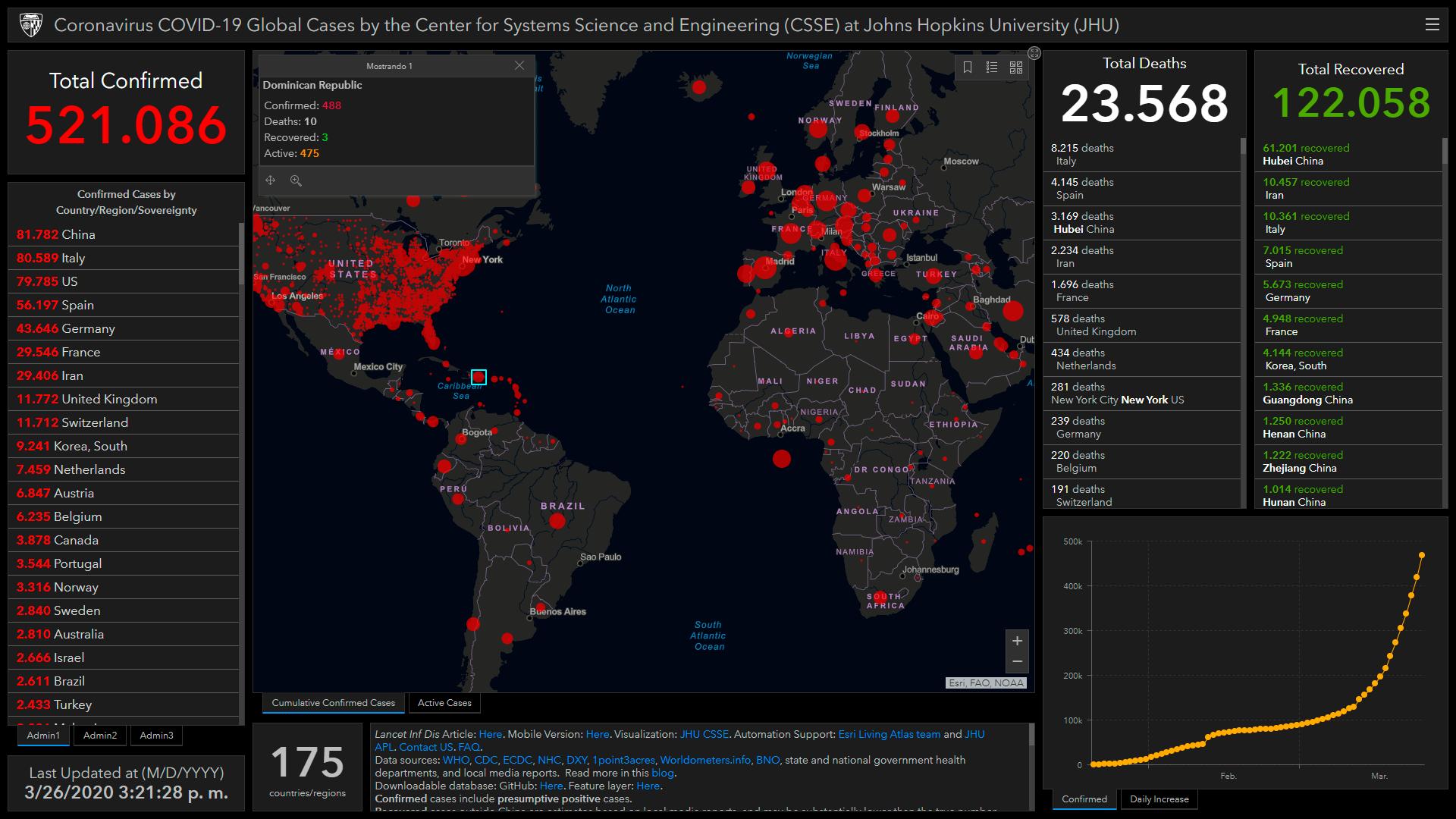1456x819 pixels.
Task: Switch to Active Cases tab
Action: [x=444, y=703]
